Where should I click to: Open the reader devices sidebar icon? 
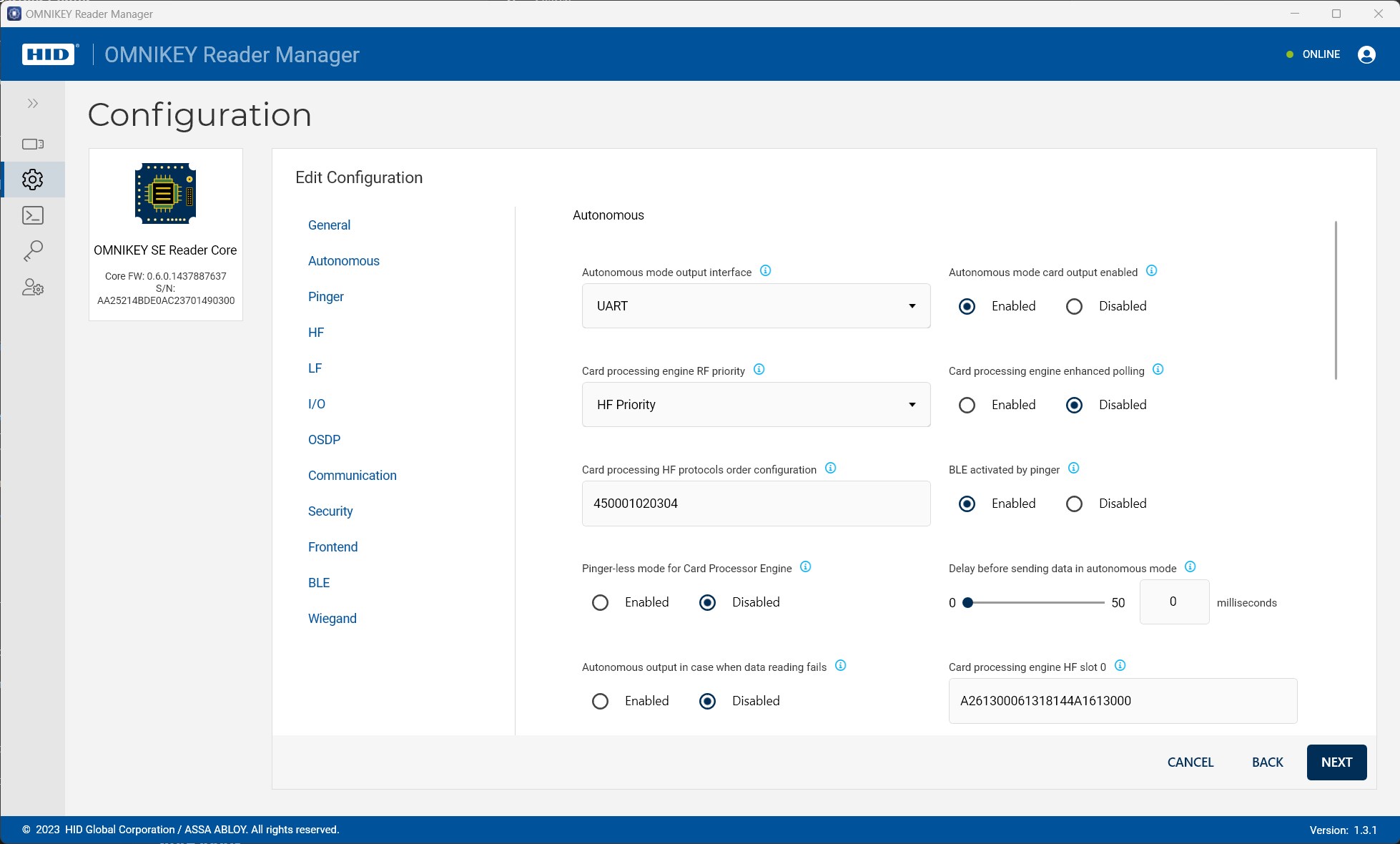(33, 144)
